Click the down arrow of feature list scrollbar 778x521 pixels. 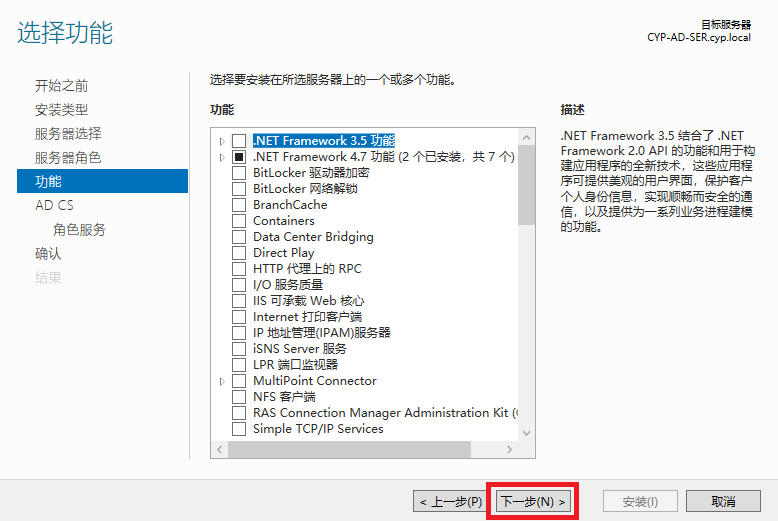click(526, 433)
